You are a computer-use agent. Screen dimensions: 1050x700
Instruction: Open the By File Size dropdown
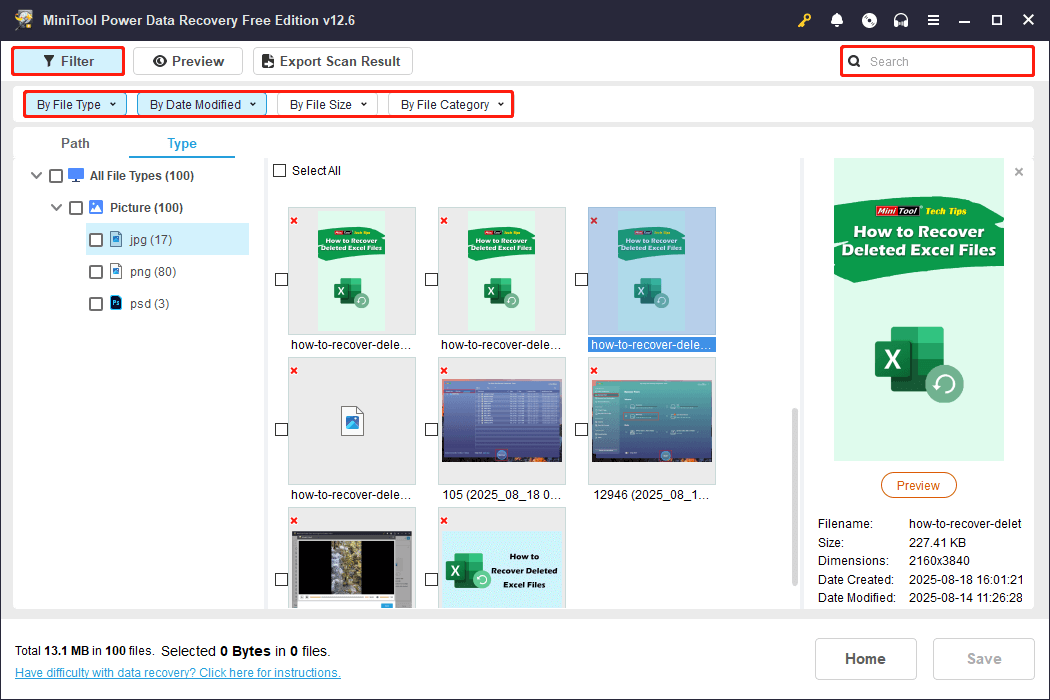327,104
